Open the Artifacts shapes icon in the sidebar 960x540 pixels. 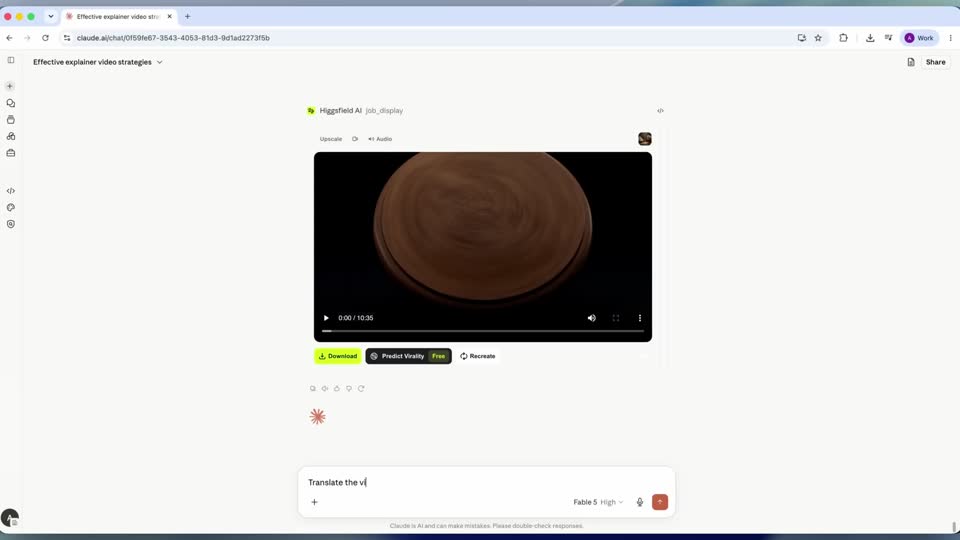coord(10,137)
